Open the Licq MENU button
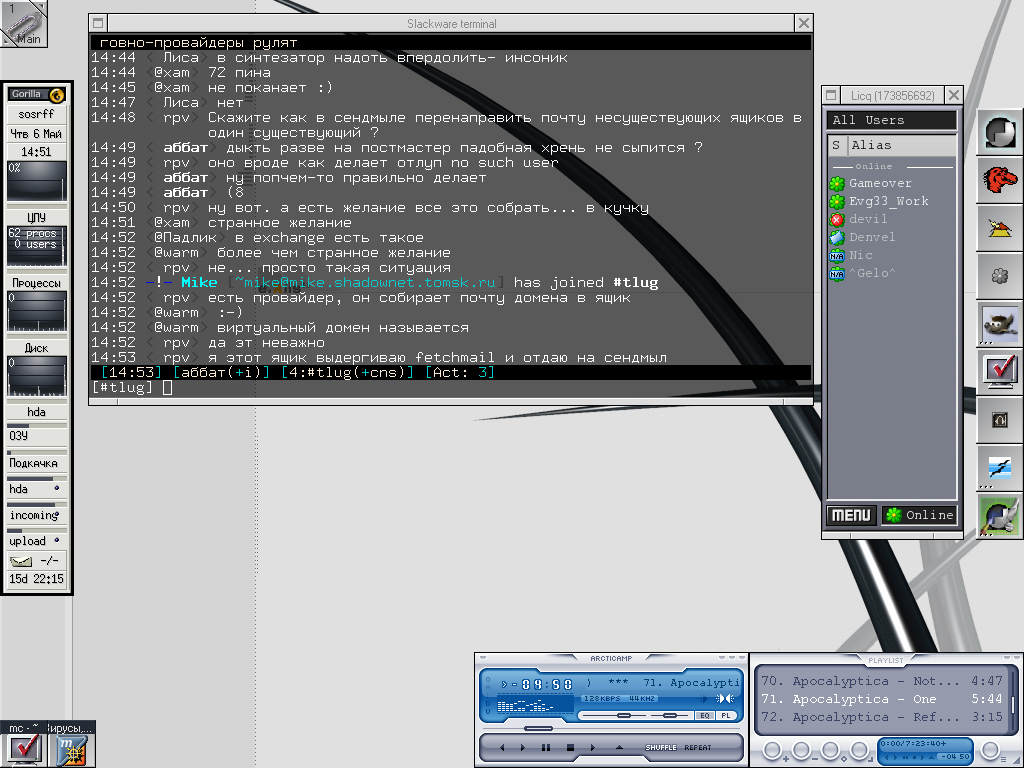 [x=851, y=515]
